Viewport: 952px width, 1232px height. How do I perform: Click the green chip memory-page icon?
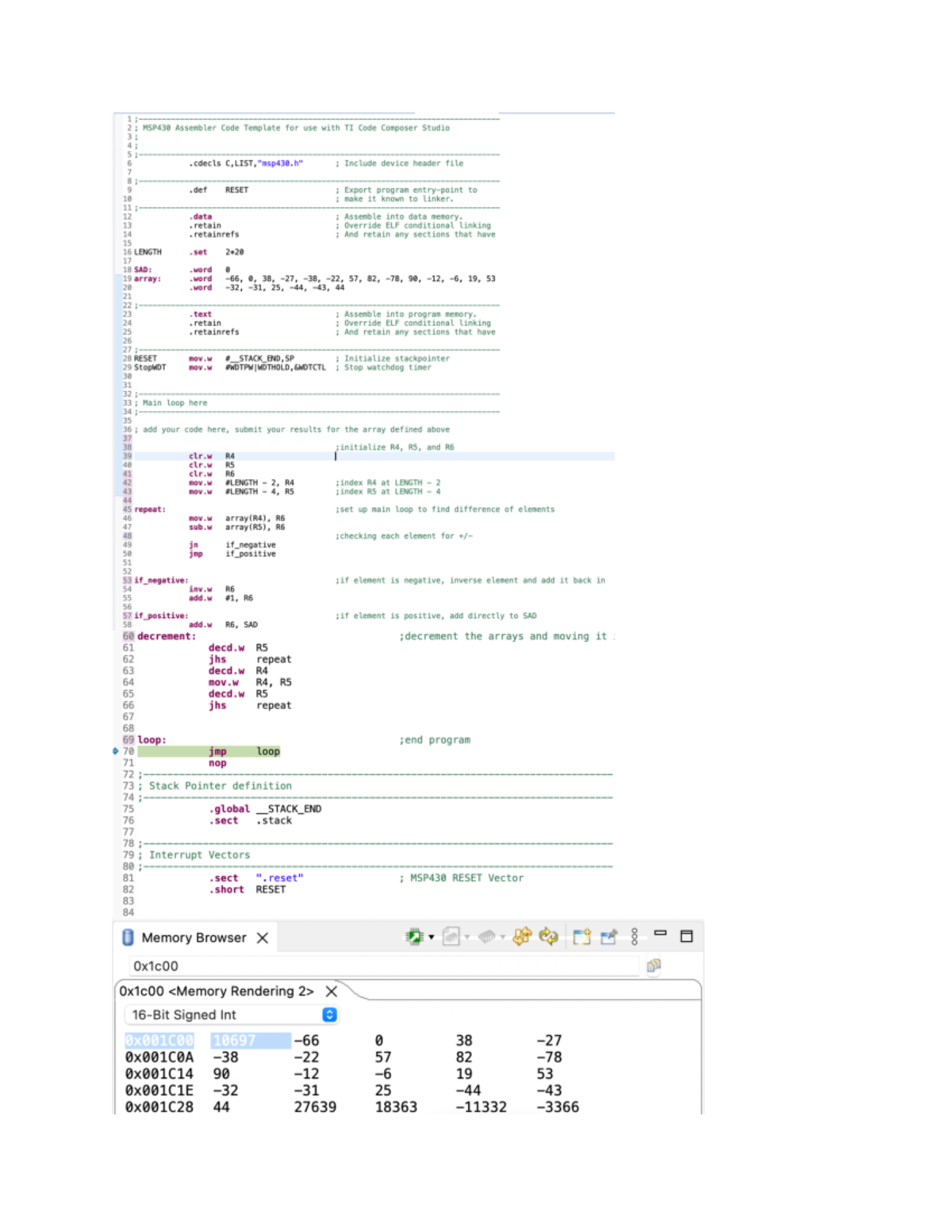414,937
